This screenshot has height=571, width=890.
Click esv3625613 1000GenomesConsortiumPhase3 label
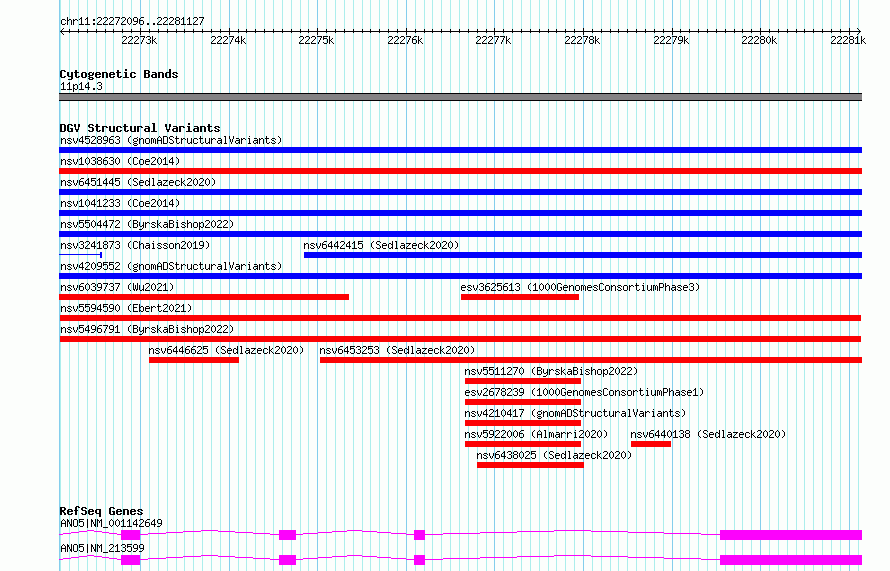[x=580, y=287]
